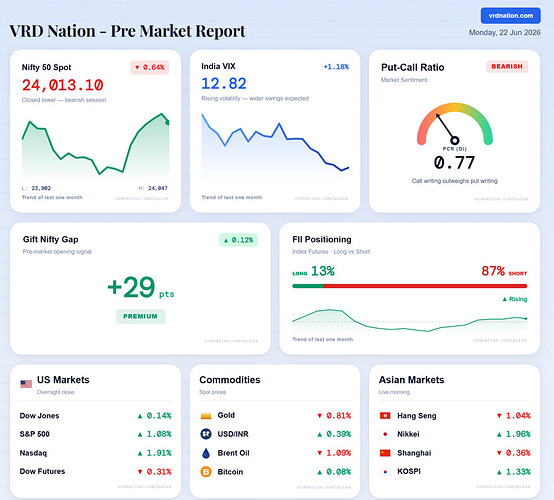
Task: Click the Put-Call Ratio gauge needle
Action: tap(446, 128)
